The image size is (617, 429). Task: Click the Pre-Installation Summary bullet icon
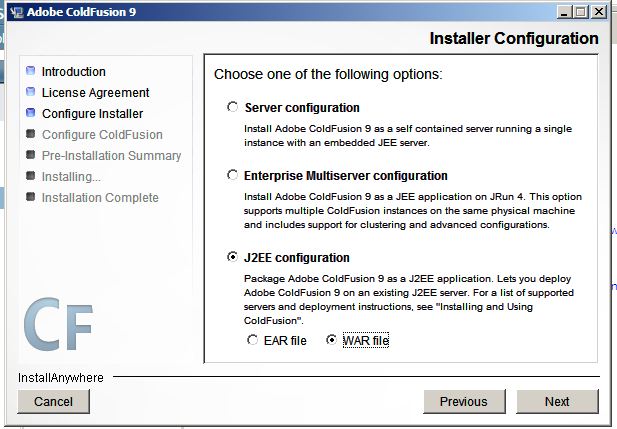(31, 156)
